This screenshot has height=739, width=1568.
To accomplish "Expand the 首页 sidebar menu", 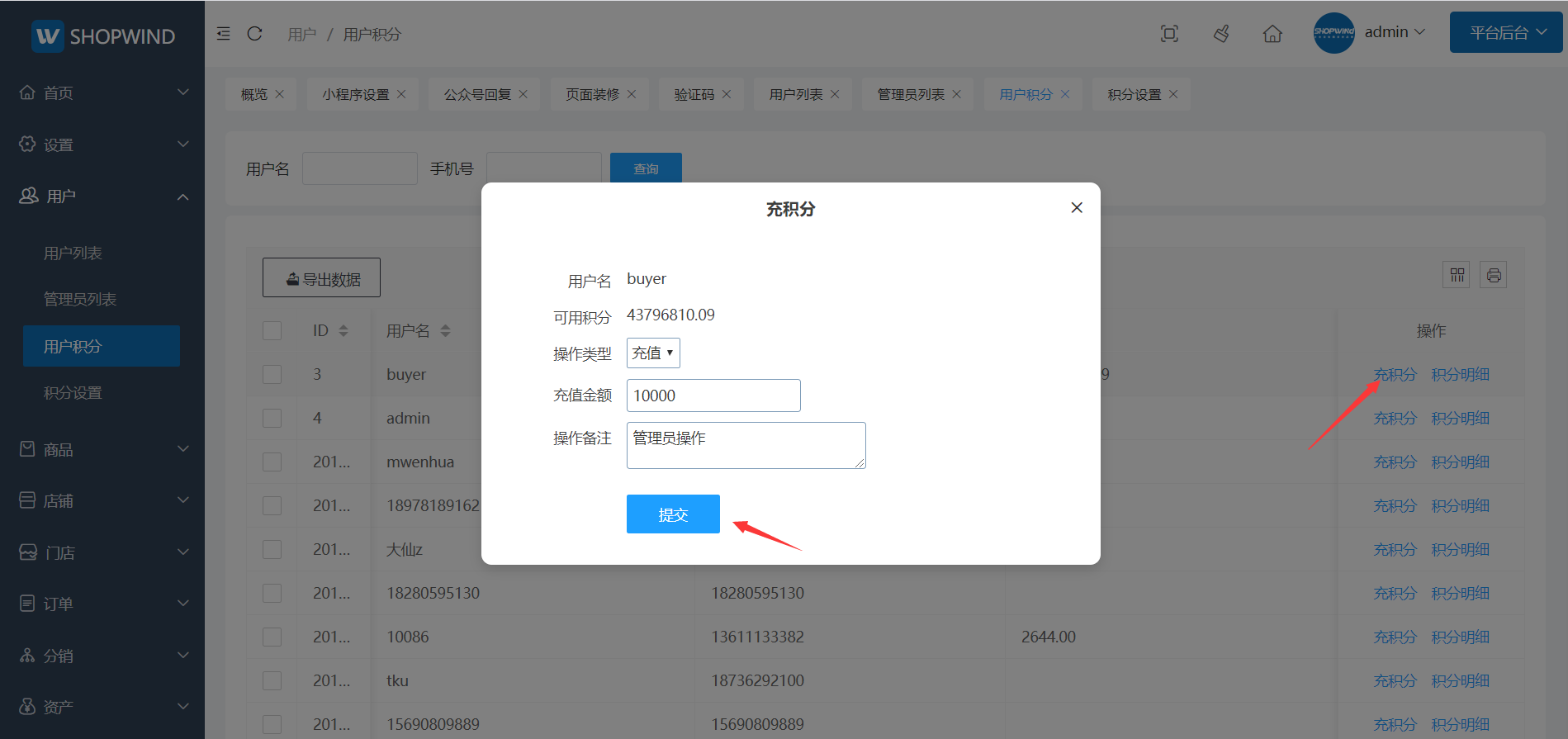I will click(x=183, y=92).
